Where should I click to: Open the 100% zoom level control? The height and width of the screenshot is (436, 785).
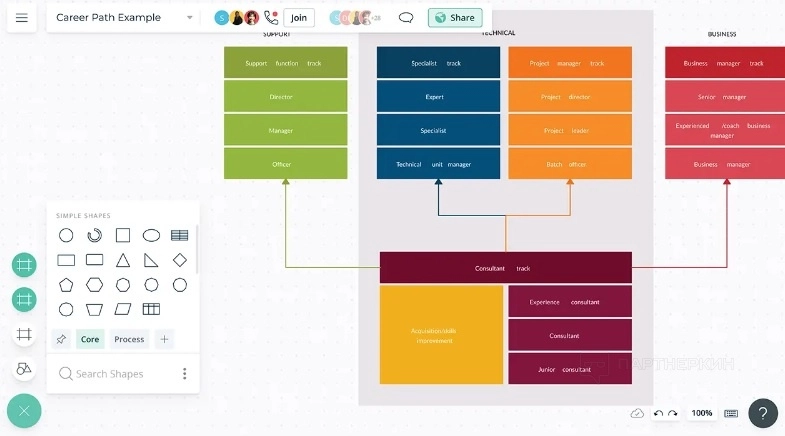click(x=701, y=413)
